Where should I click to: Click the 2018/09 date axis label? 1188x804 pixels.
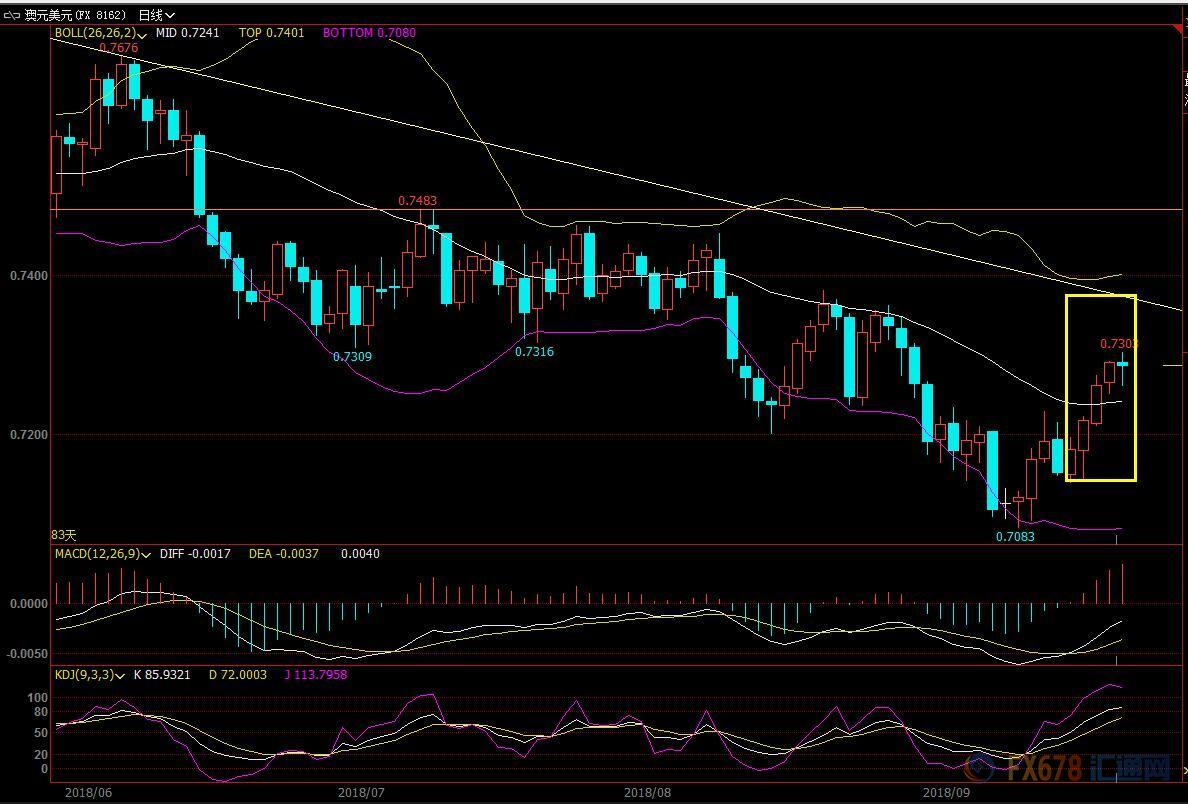click(946, 793)
